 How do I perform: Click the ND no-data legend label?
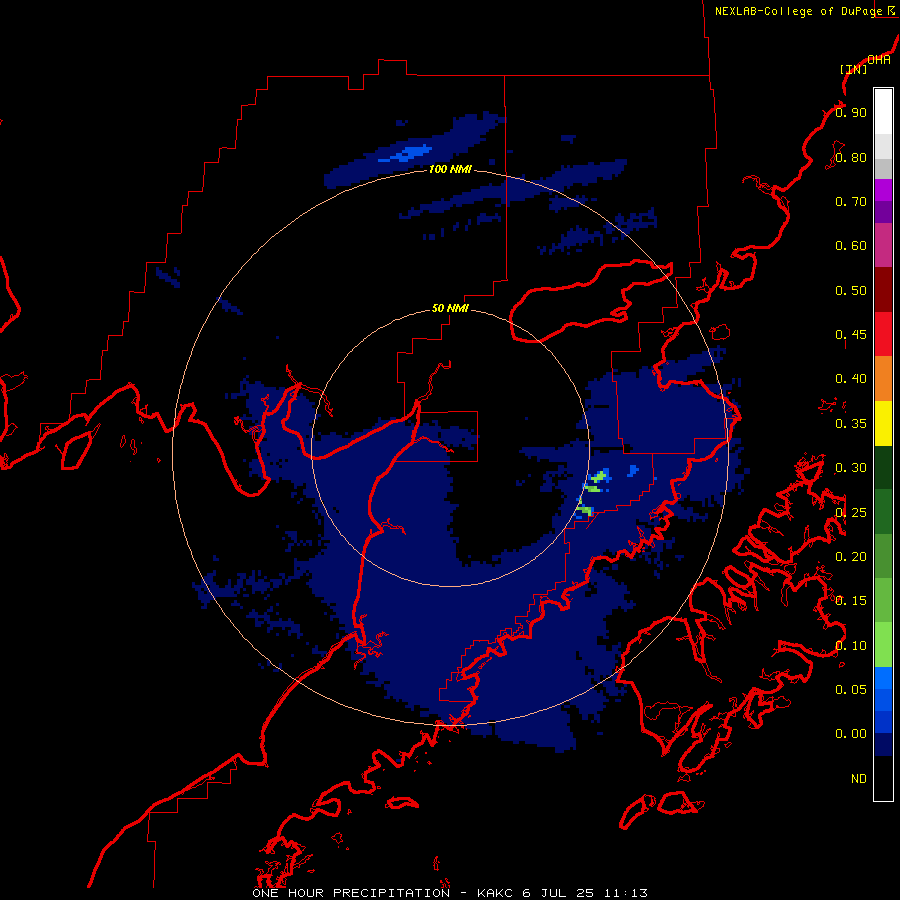pyautogui.click(x=859, y=779)
